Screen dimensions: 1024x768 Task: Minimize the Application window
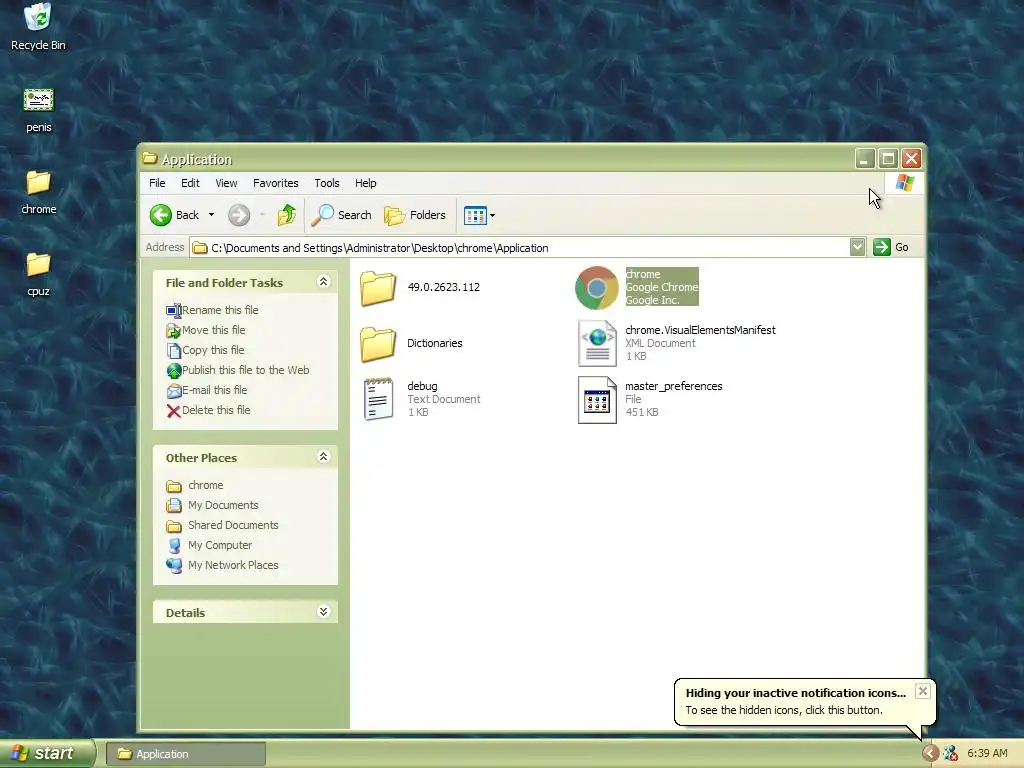point(865,158)
